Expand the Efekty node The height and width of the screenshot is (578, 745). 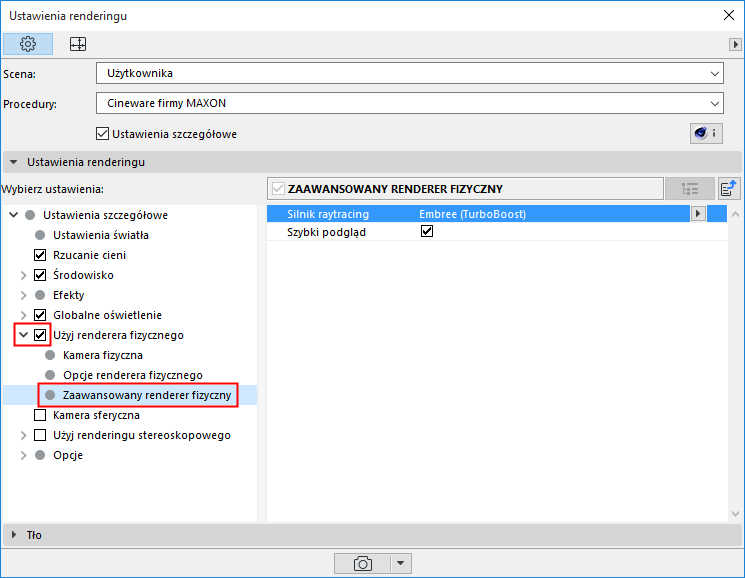click(x=23, y=295)
